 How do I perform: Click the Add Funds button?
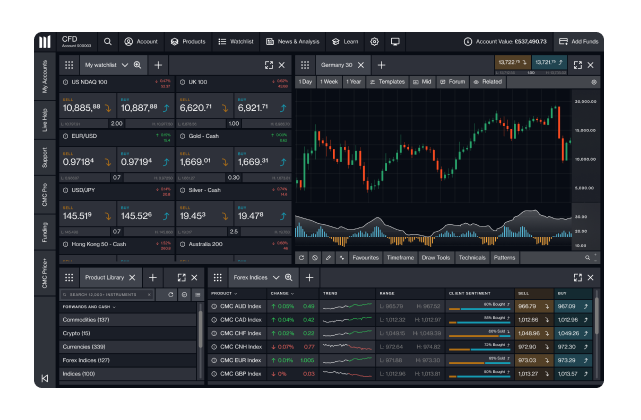[578, 42]
